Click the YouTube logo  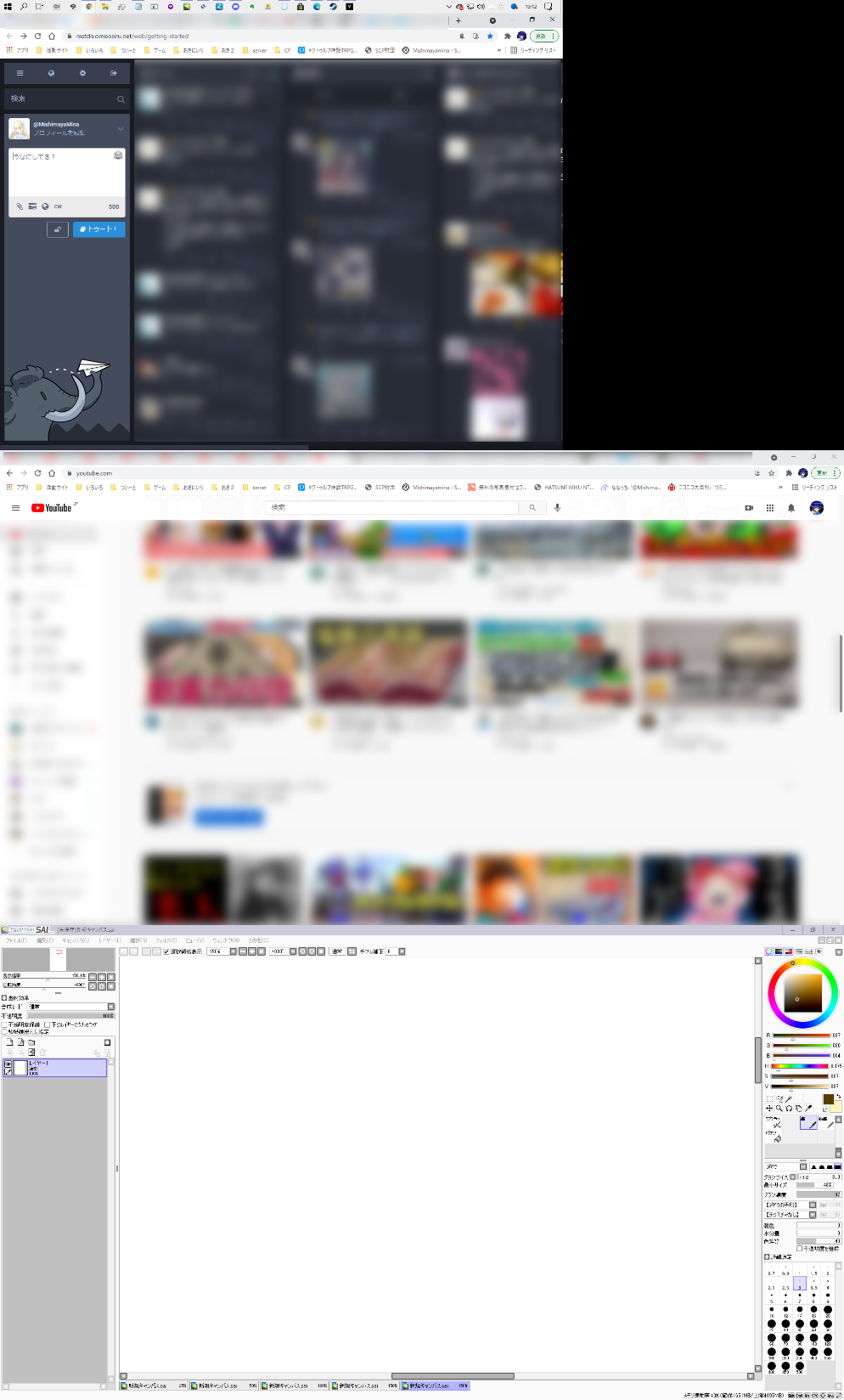pos(52,508)
